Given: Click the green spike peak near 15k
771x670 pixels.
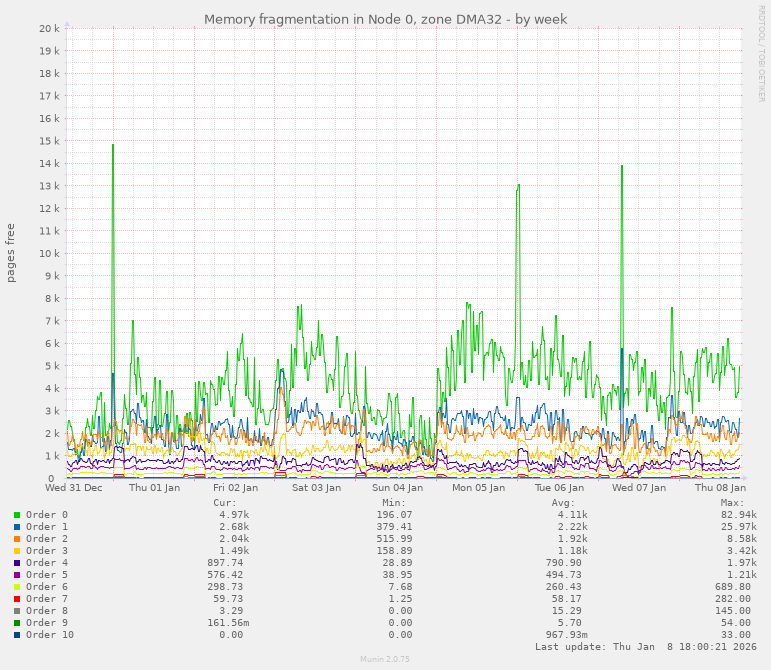Looking at the screenshot, I should 113,146.
